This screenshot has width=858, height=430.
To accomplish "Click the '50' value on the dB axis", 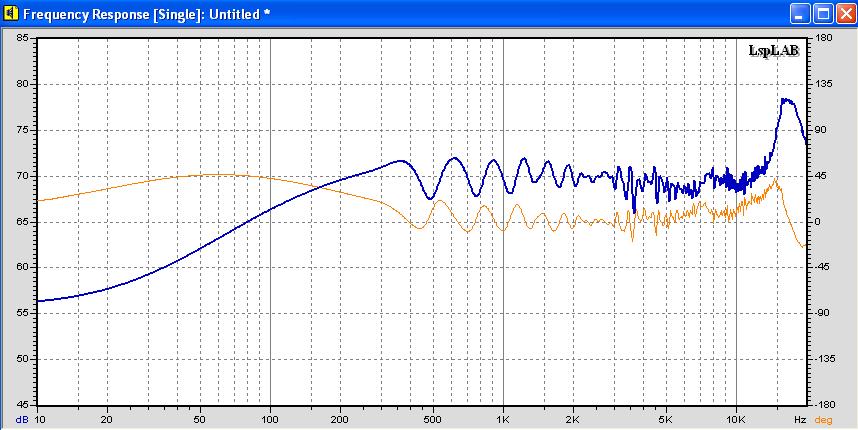I will (x=23, y=359).
